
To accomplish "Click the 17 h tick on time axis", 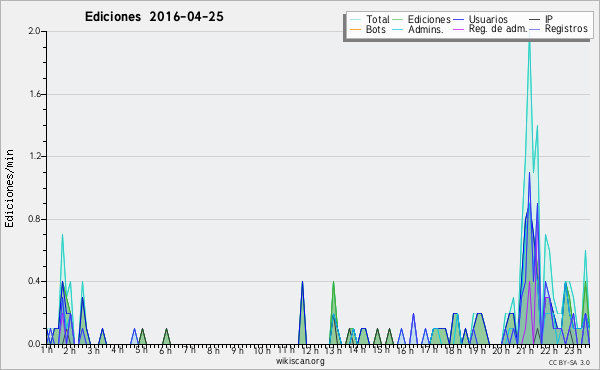I will click(429, 350).
